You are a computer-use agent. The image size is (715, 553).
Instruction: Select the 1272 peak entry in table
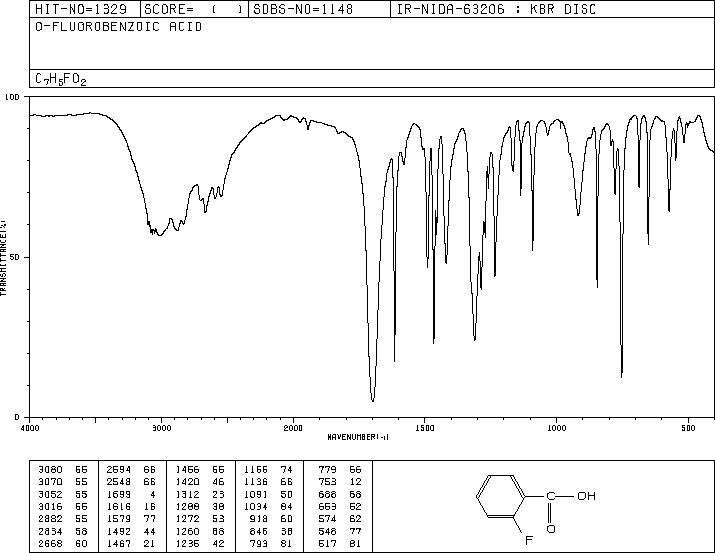click(200, 519)
